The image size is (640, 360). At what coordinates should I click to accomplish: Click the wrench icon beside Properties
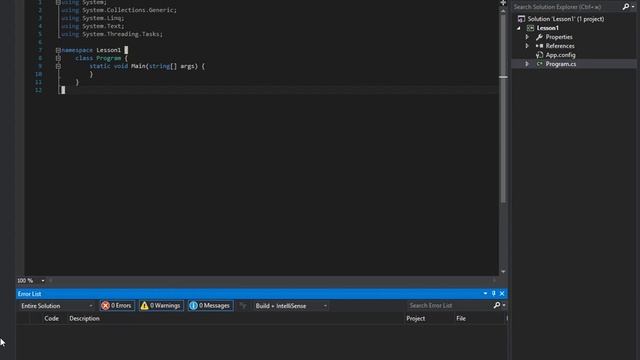coord(539,37)
